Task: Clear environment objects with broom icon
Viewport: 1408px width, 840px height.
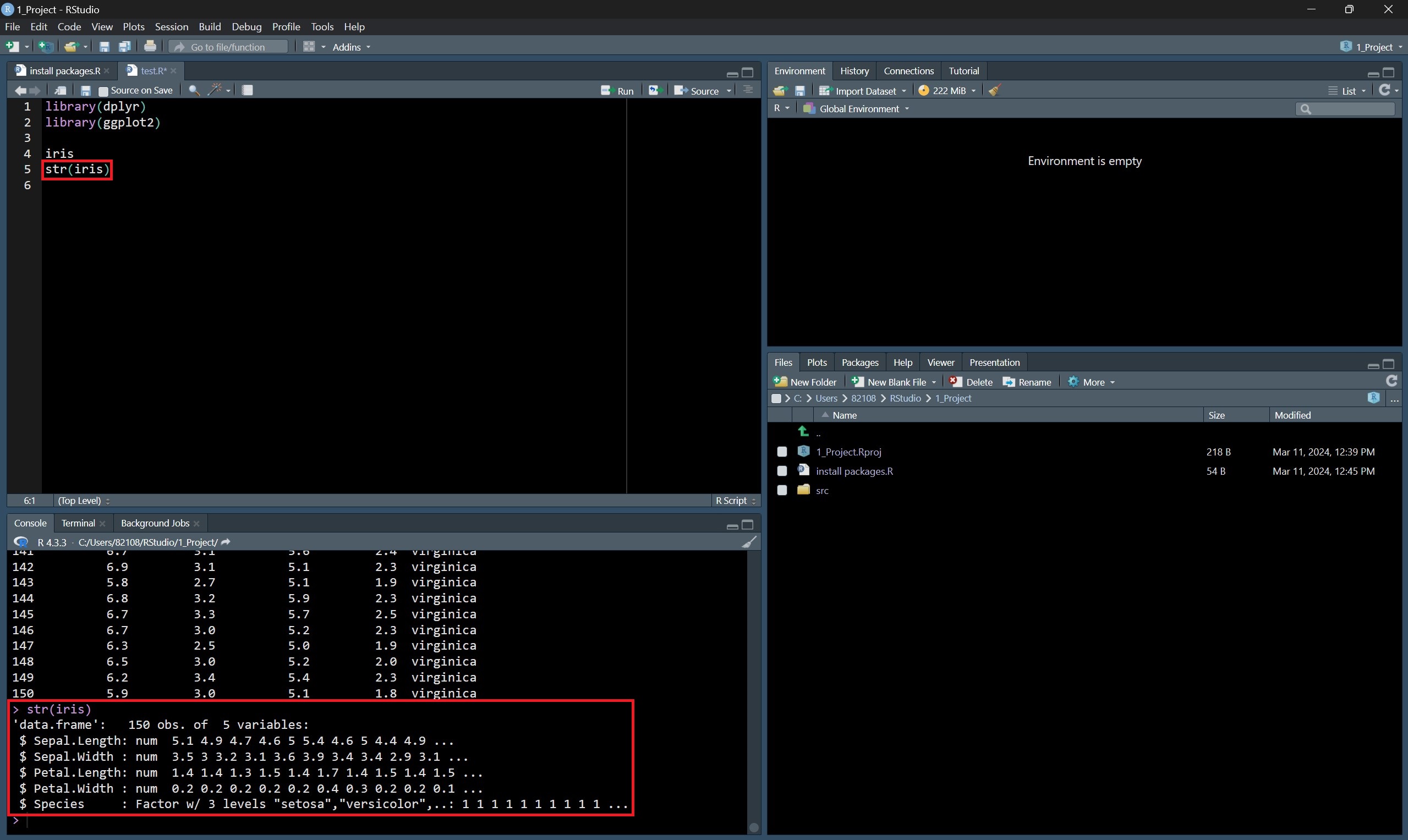Action: pyautogui.click(x=995, y=91)
